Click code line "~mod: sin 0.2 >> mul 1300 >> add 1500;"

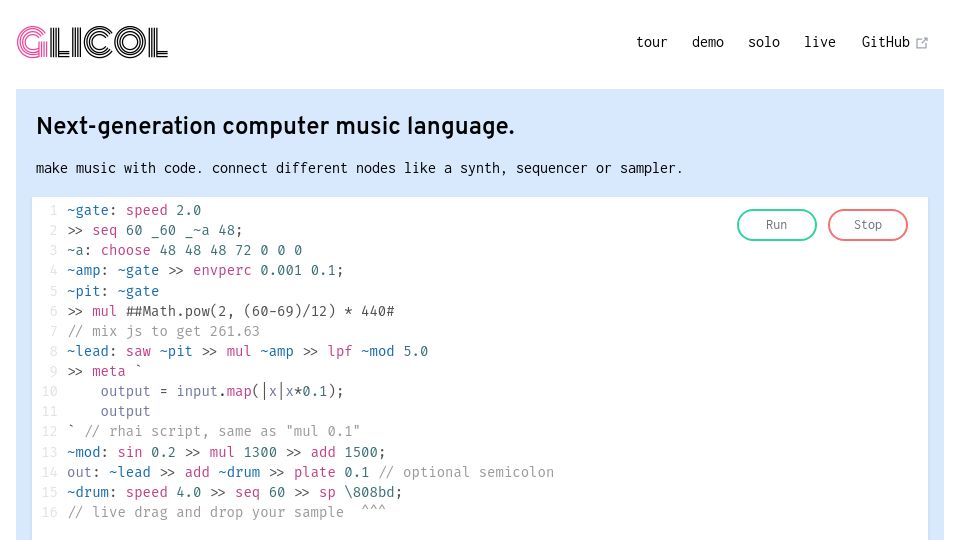point(227,452)
